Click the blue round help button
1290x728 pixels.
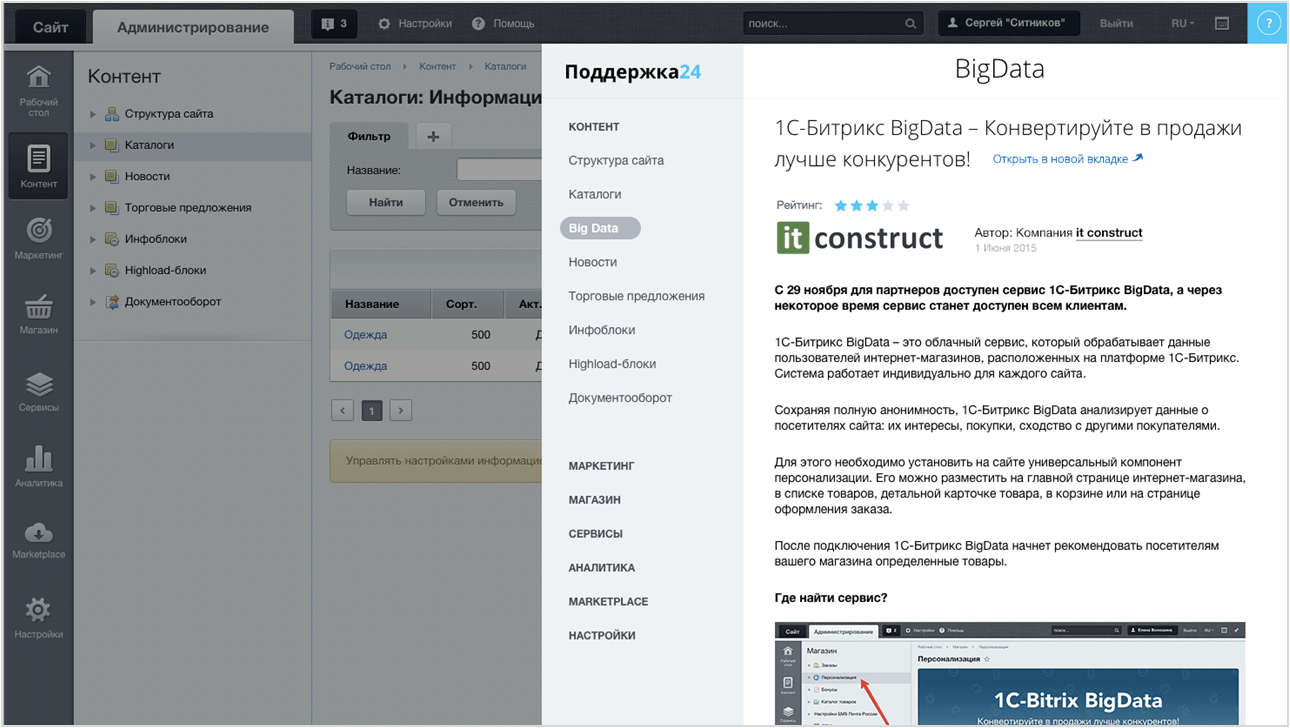point(1268,23)
